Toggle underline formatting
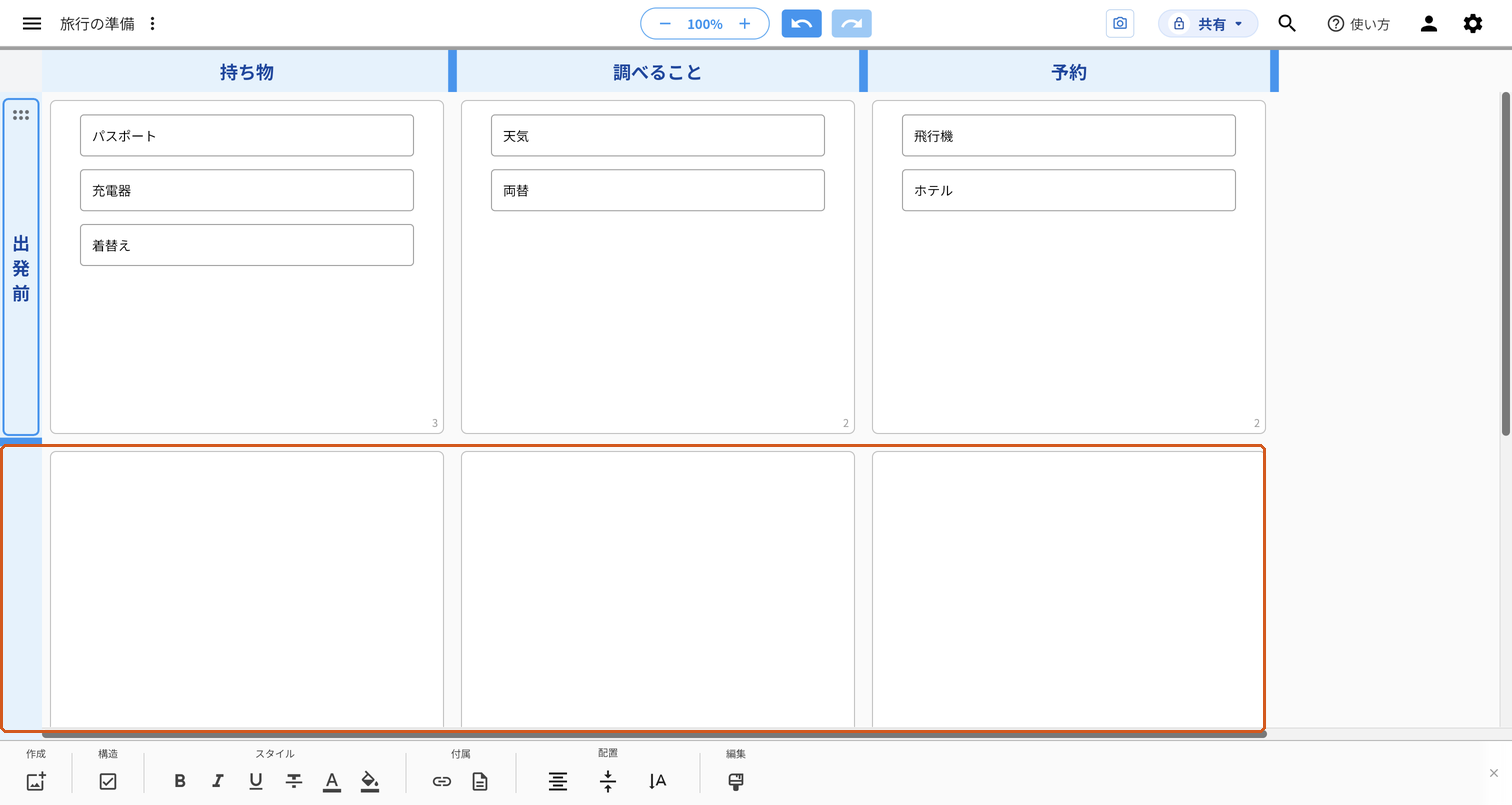The width and height of the screenshot is (1512, 805). [256, 782]
